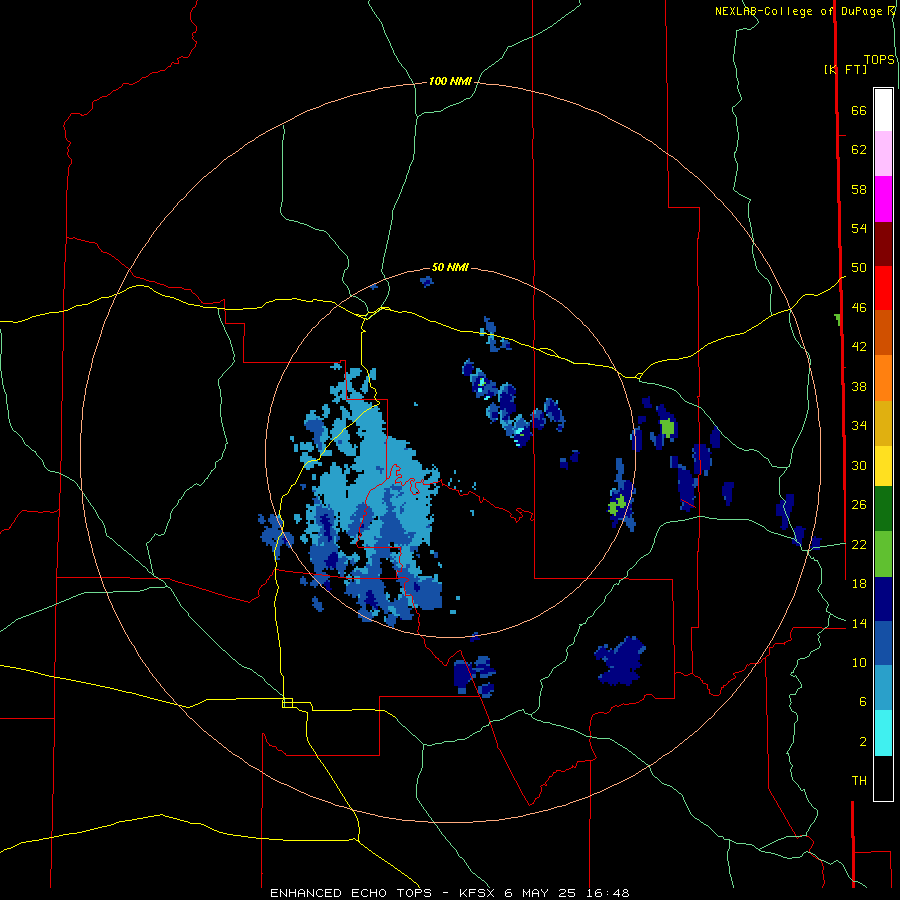Viewport: 900px width, 900px height.
Task: Click the legend value '22'
Action: pyautogui.click(x=859, y=544)
